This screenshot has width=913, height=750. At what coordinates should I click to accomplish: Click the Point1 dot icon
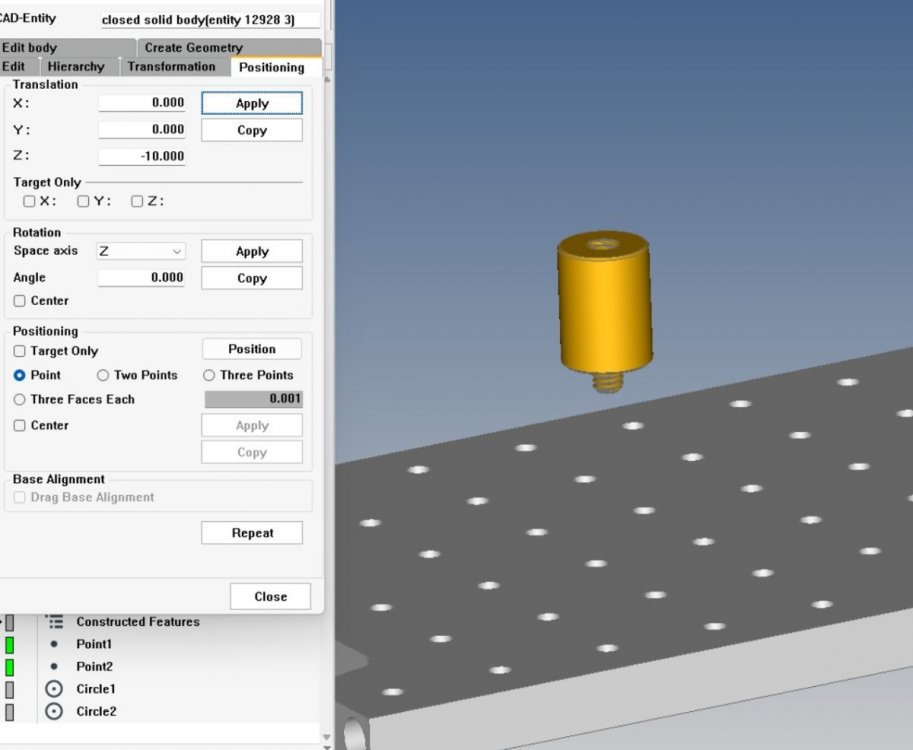click(x=54, y=645)
